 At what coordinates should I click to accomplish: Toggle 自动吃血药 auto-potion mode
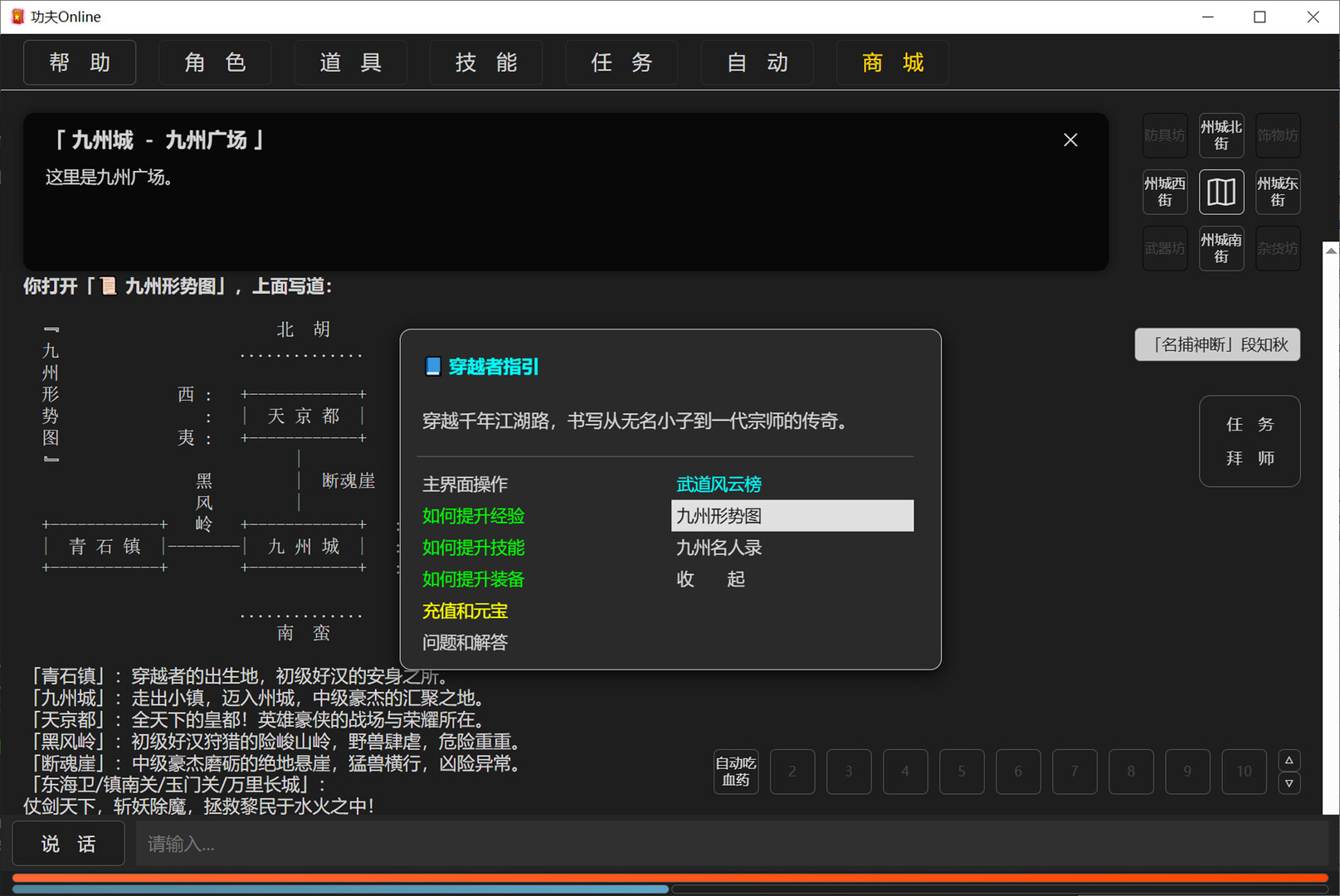click(735, 772)
